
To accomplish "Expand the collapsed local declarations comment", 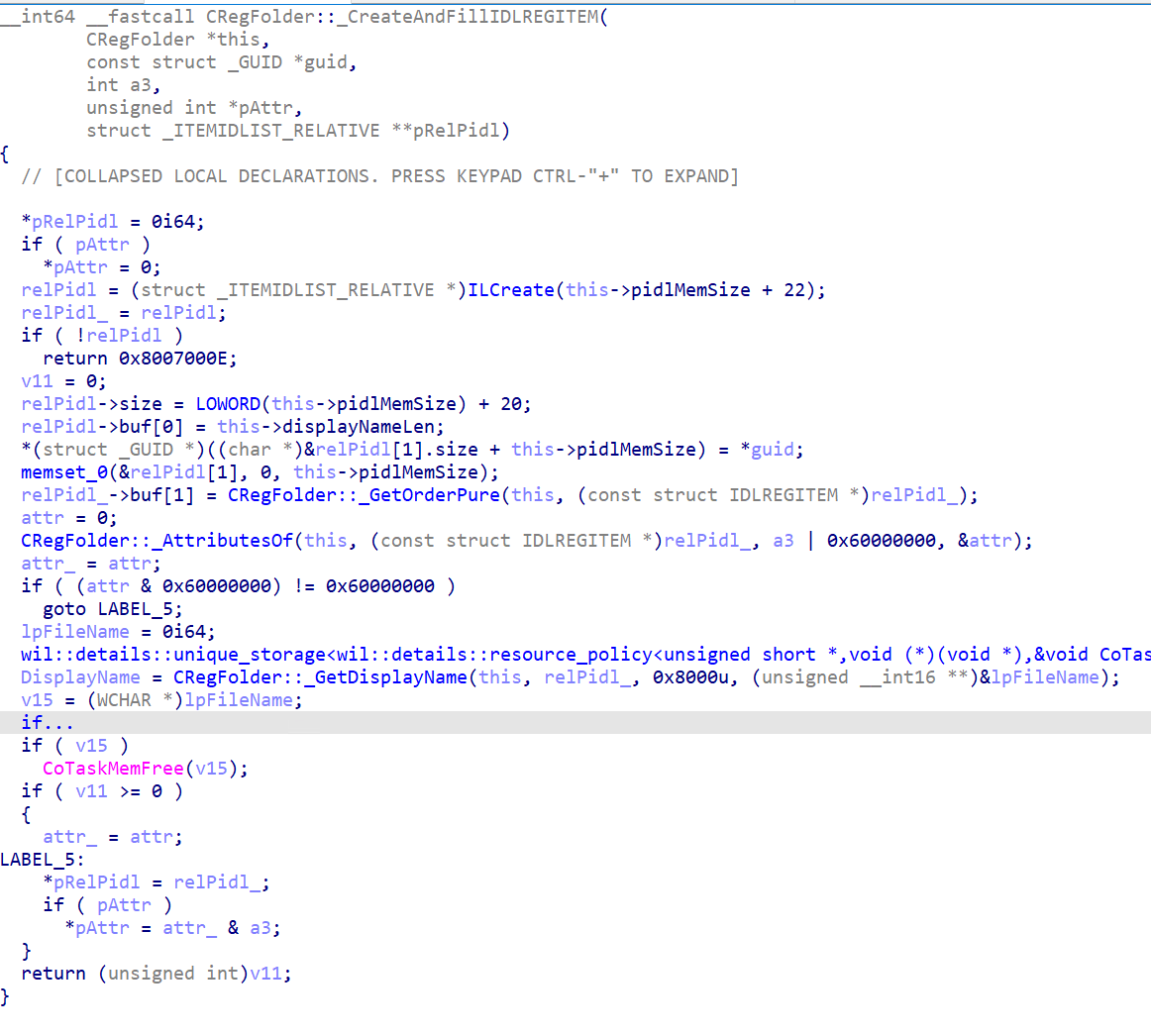I will [x=379, y=176].
